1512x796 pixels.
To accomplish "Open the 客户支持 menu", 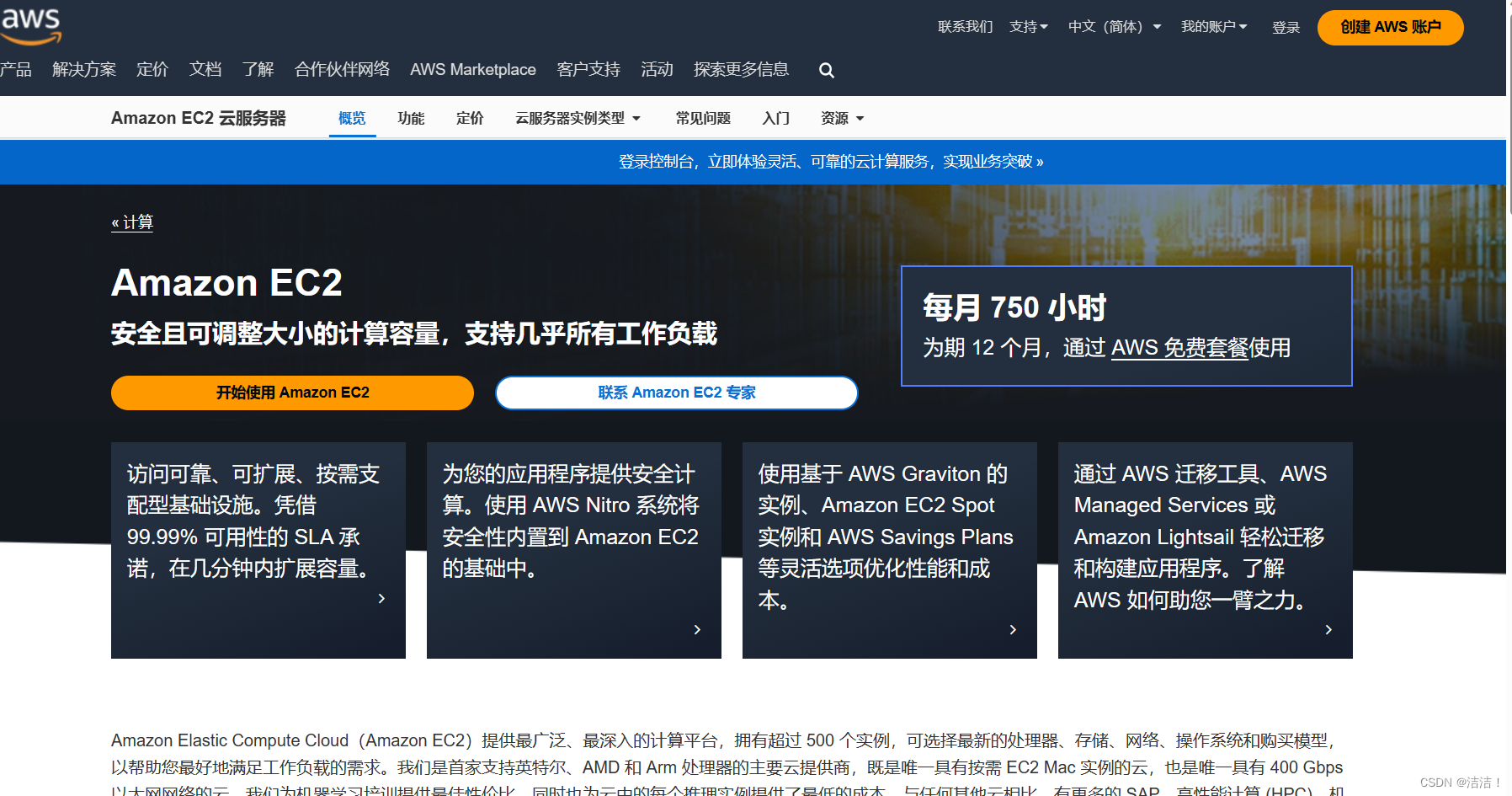I will coord(588,70).
